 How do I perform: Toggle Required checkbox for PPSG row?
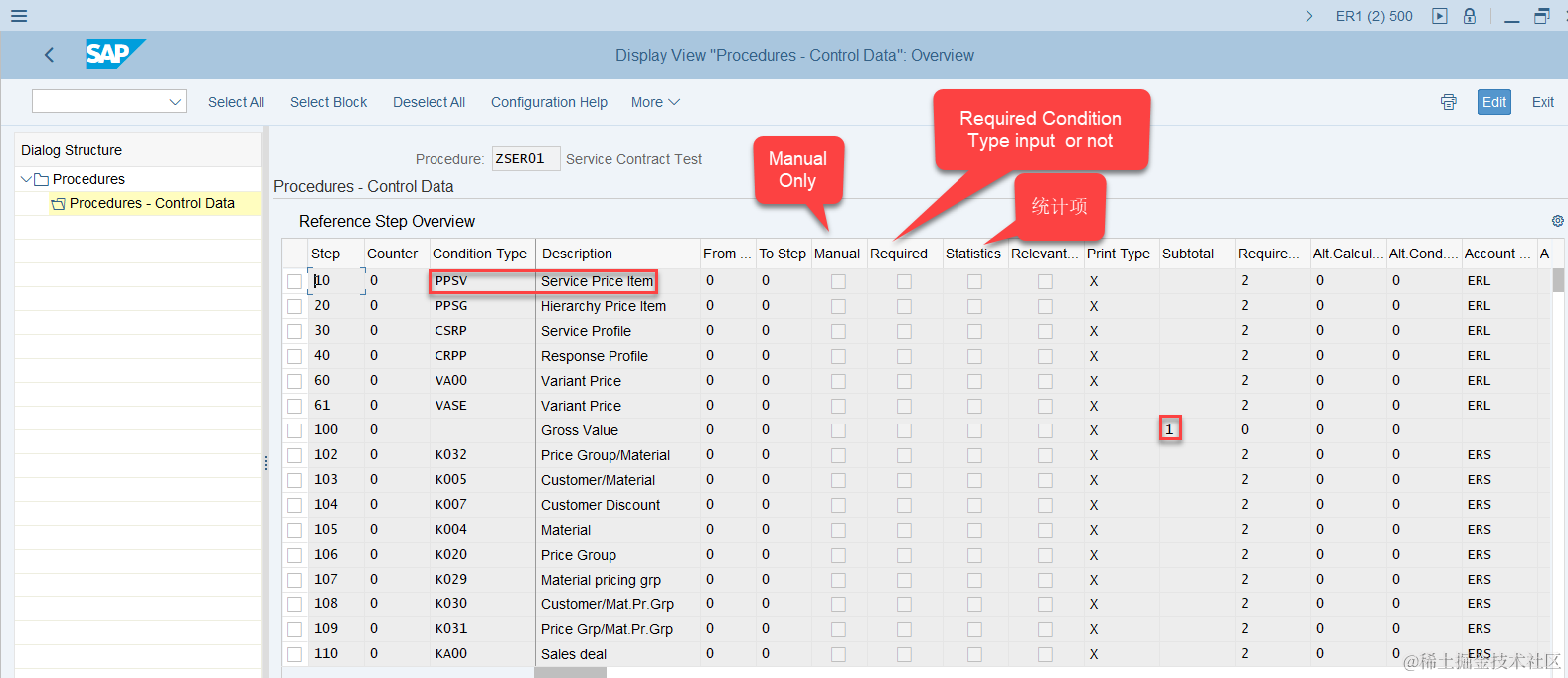(x=903, y=306)
